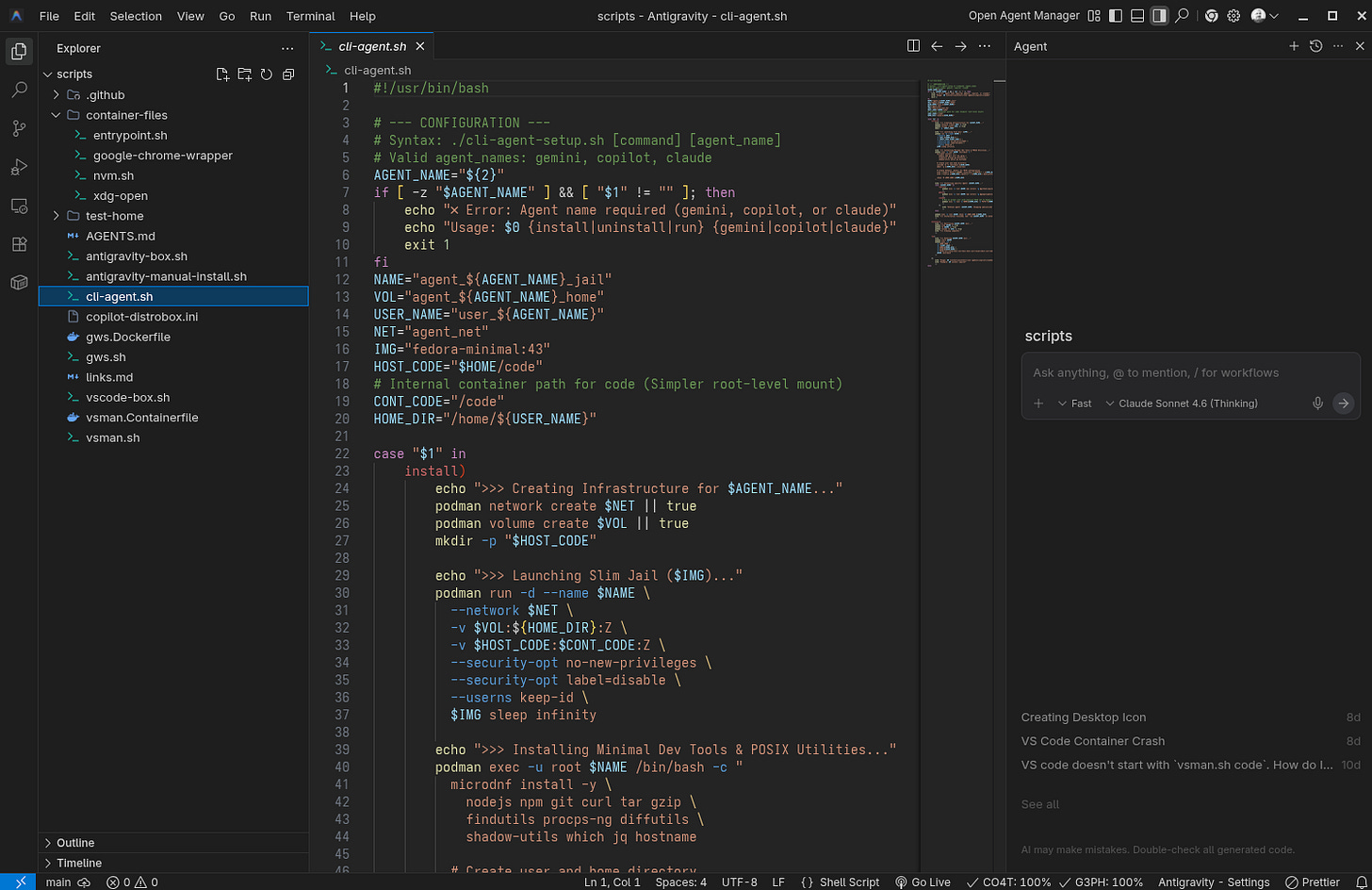Open Run and Debug view

point(19,168)
